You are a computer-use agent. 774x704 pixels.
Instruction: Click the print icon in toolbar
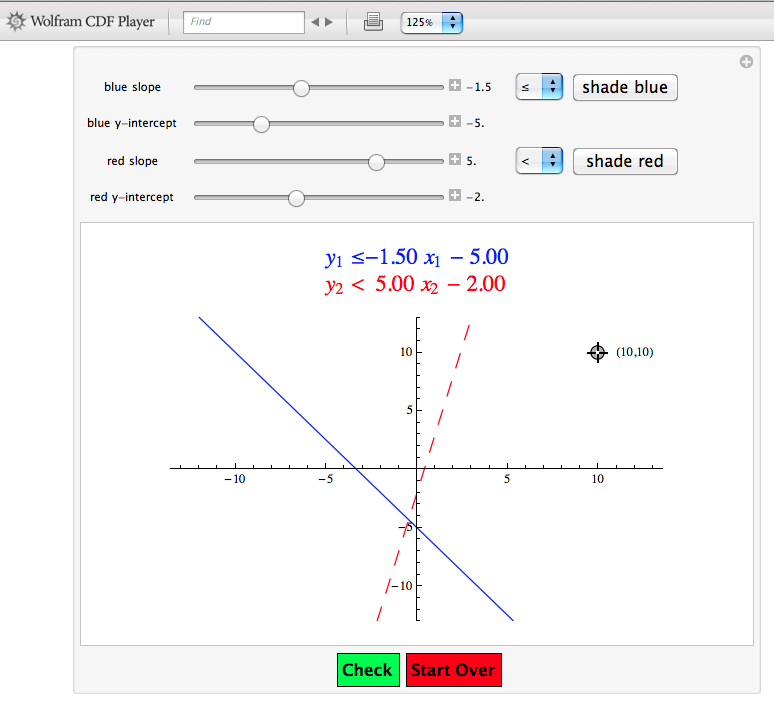pyautogui.click(x=373, y=22)
